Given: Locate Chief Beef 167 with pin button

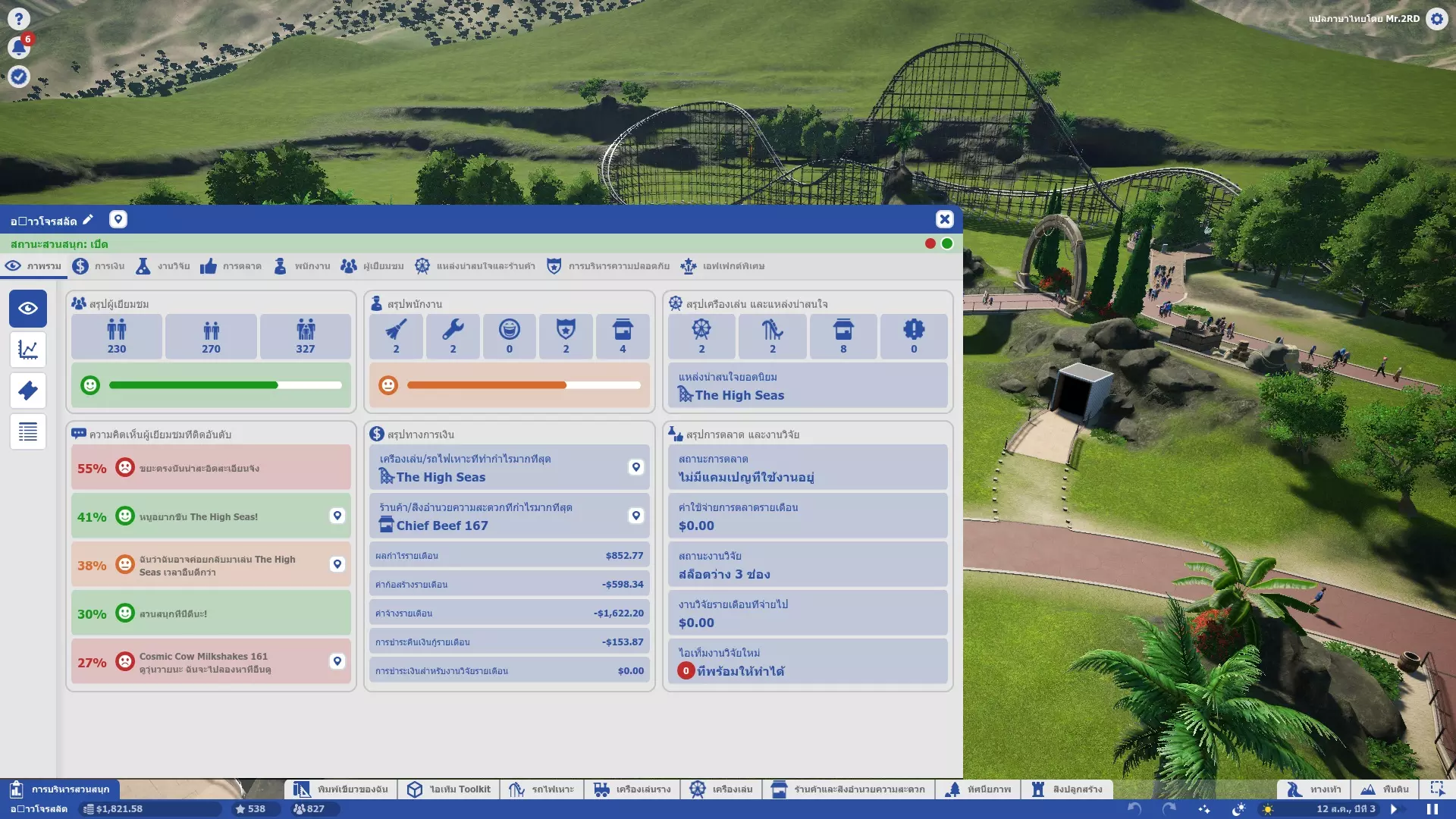Looking at the screenshot, I should coord(636,516).
